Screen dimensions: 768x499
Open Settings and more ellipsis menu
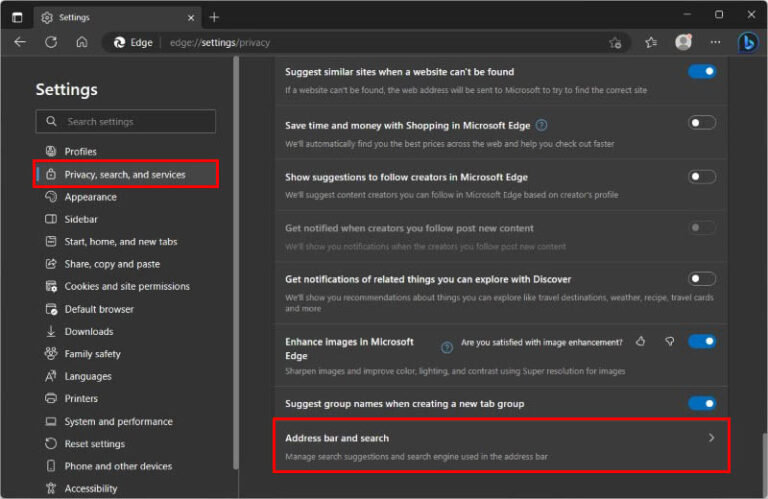point(716,42)
